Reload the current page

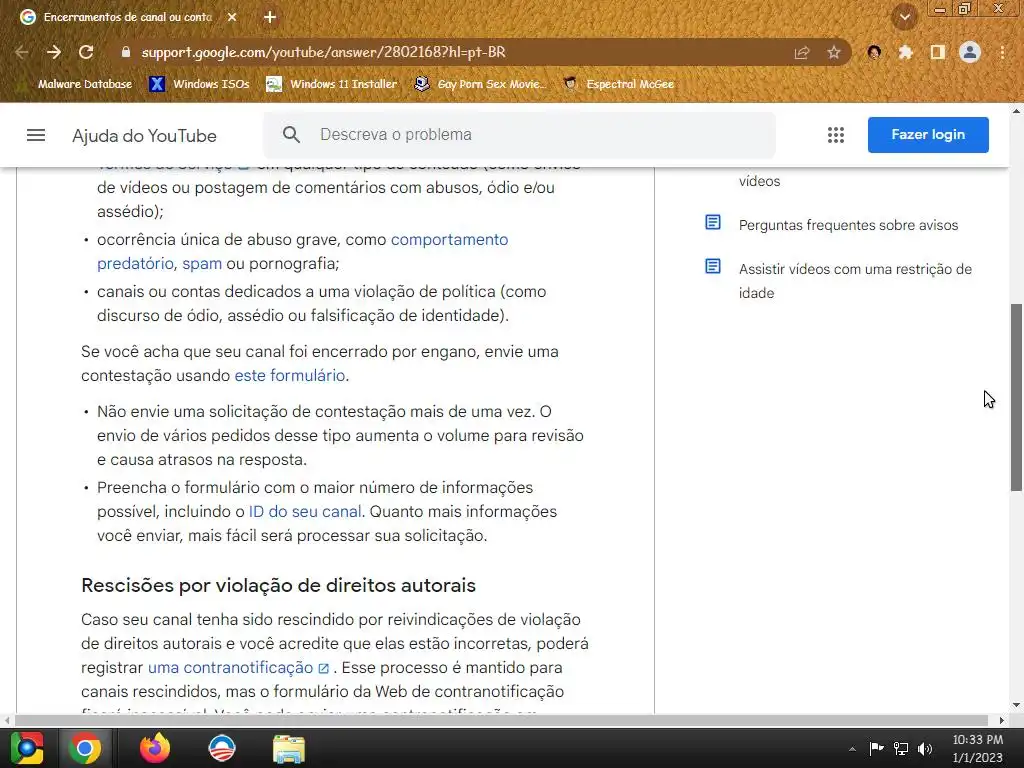point(86,52)
